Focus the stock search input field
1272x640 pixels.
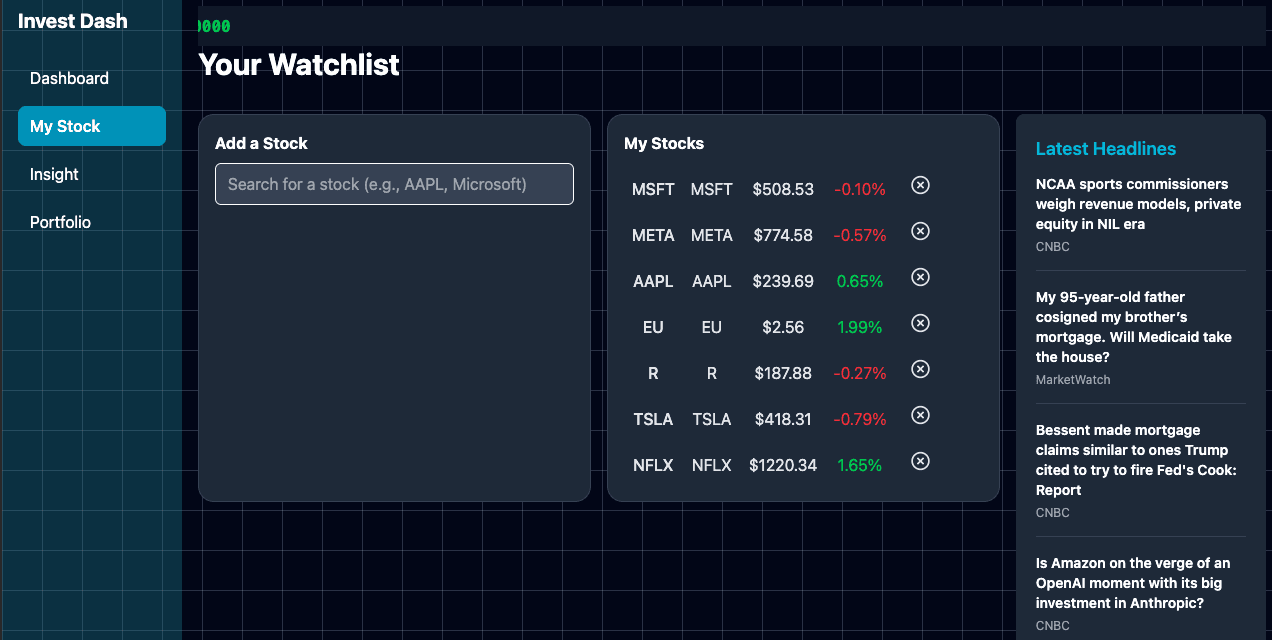(x=394, y=184)
